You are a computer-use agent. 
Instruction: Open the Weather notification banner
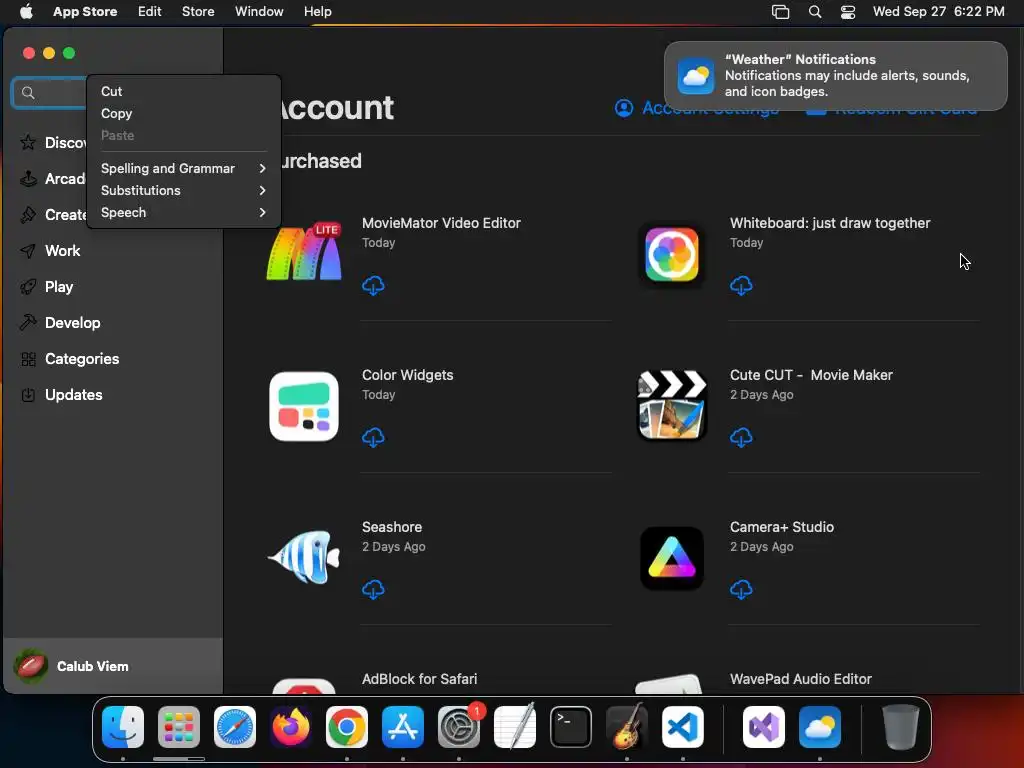coord(835,76)
